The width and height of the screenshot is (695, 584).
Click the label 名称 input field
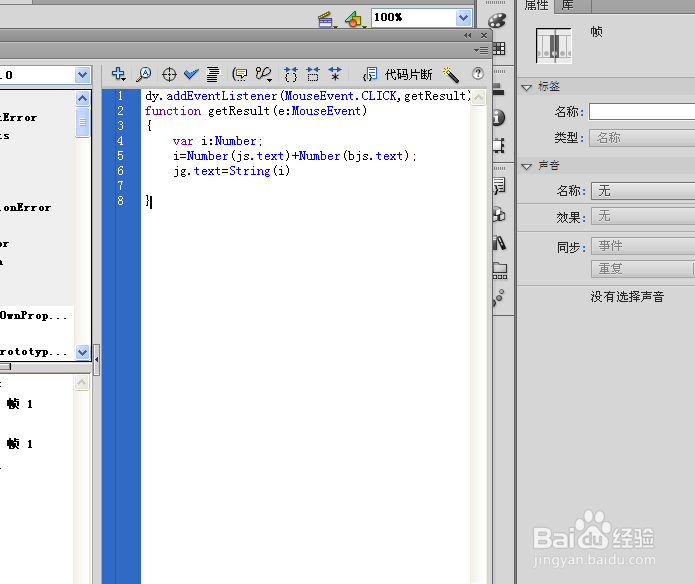(642, 112)
